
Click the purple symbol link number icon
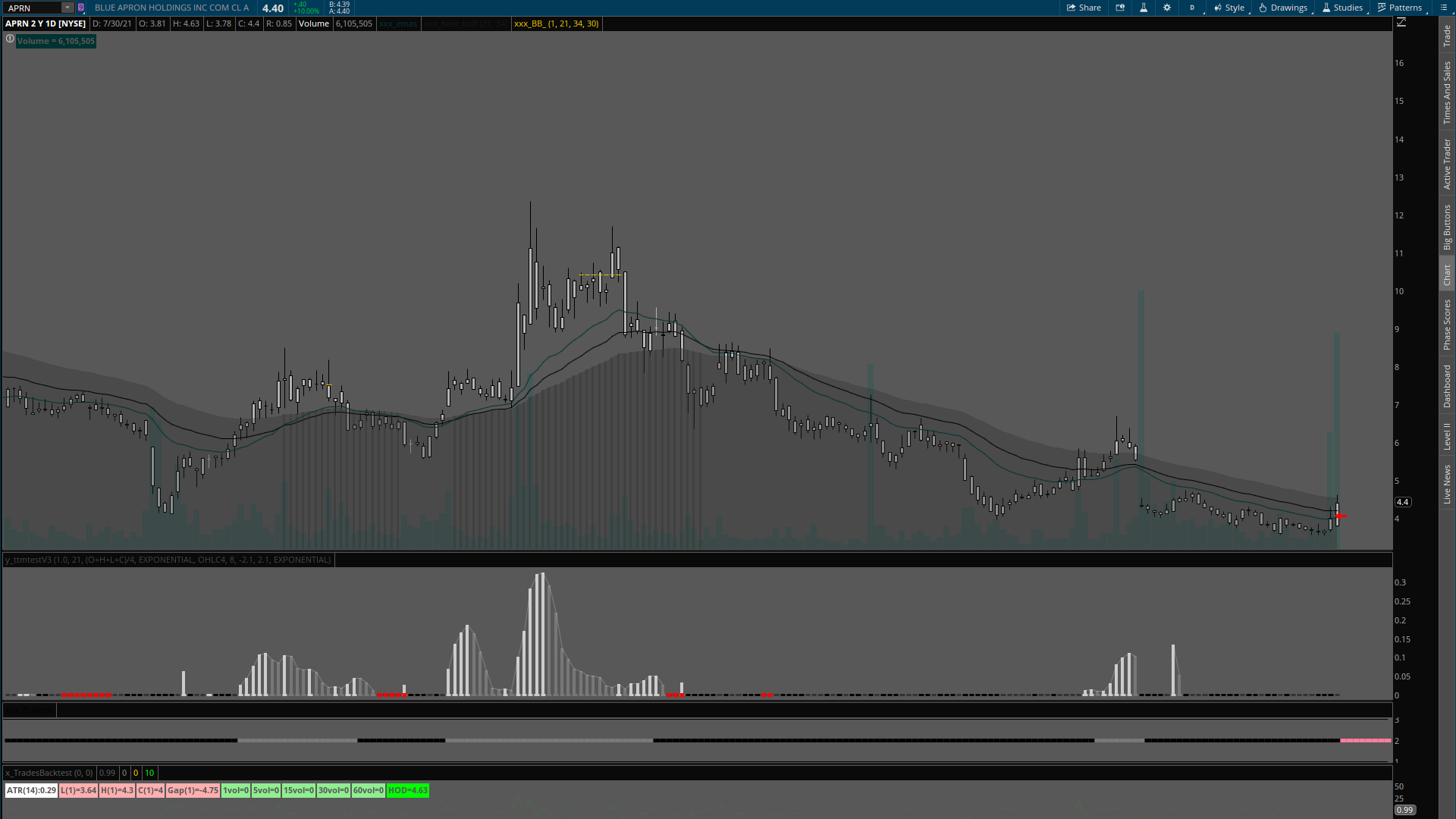81,8
